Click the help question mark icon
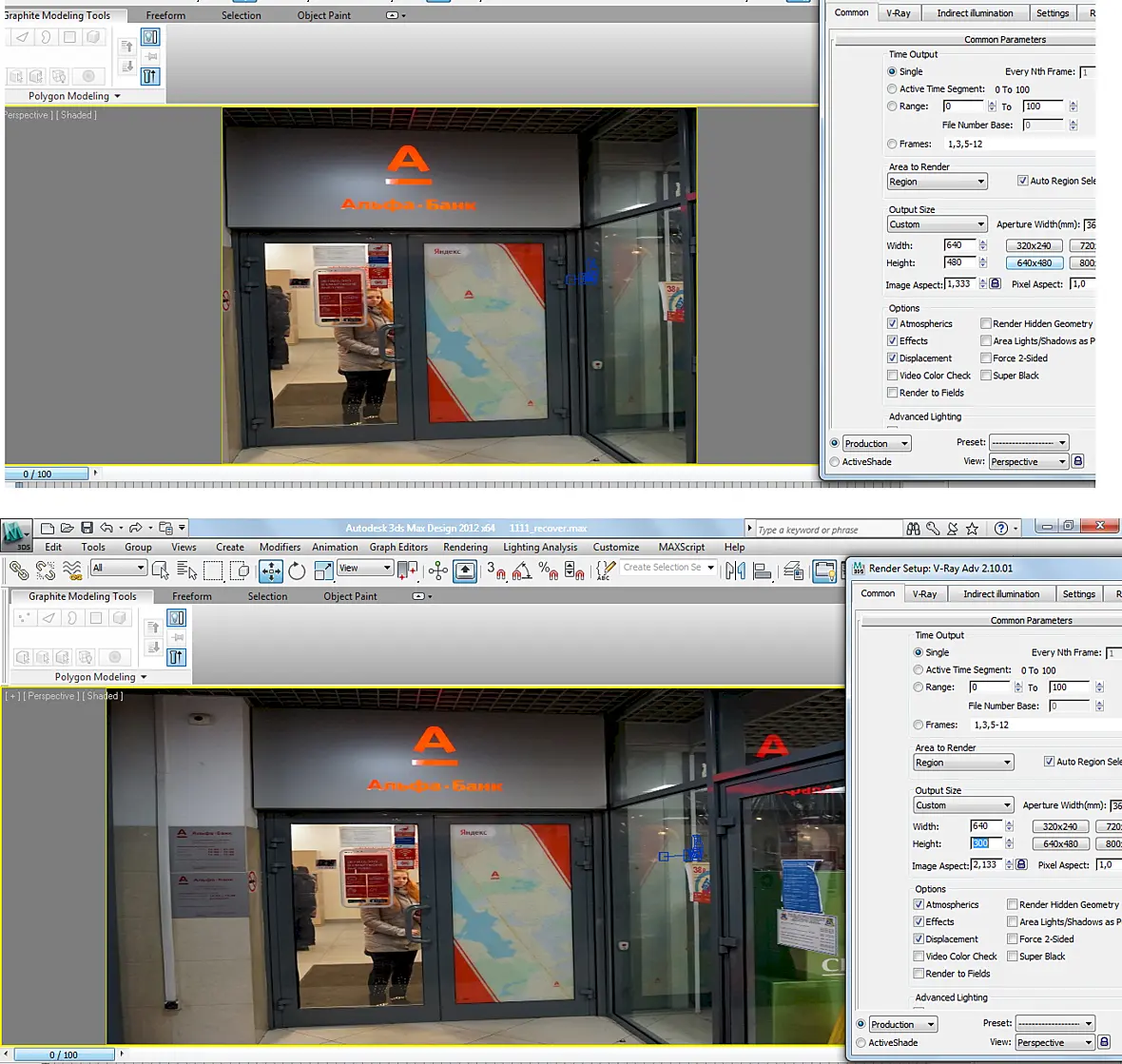The image size is (1122, 1064). [x=1001, y=529]
